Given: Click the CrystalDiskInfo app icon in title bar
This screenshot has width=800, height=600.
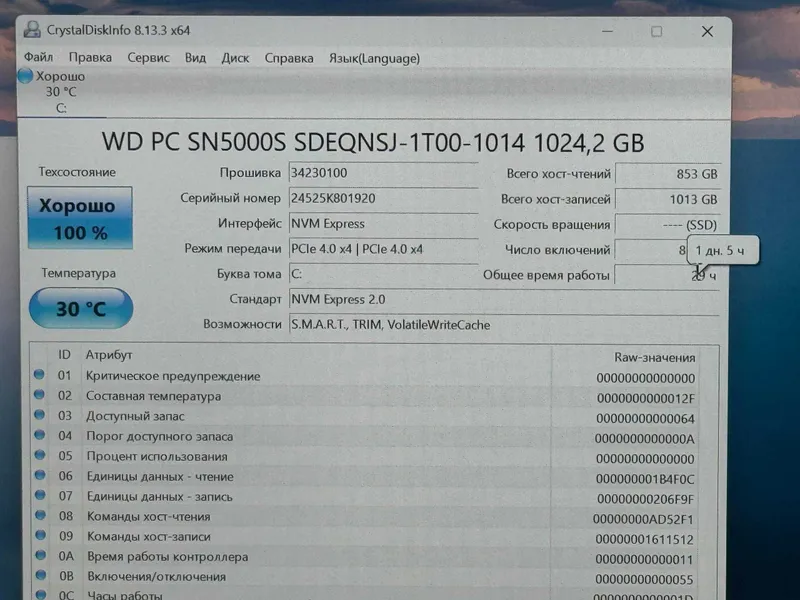Looking at the screenshot, I should pyautogui.click(x=32, y=30).
